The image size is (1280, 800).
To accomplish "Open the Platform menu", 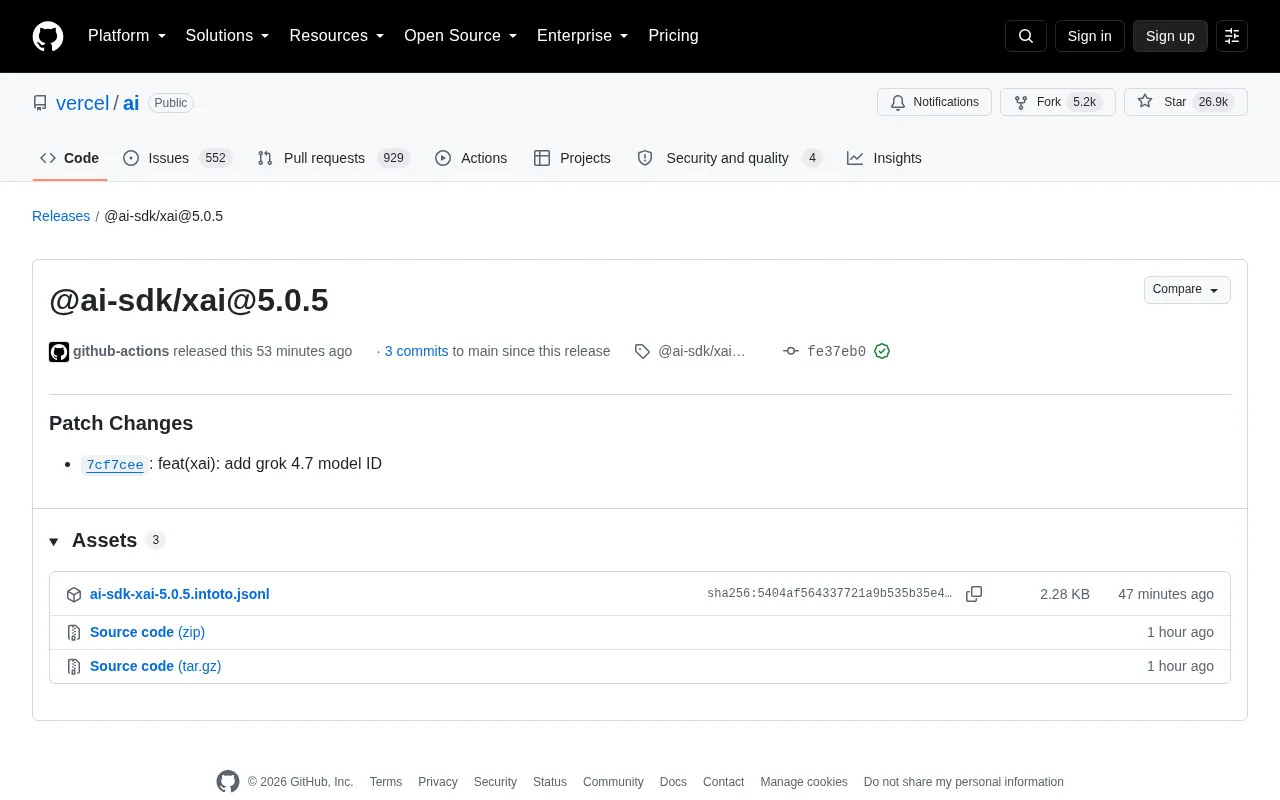I will (127, 36).
